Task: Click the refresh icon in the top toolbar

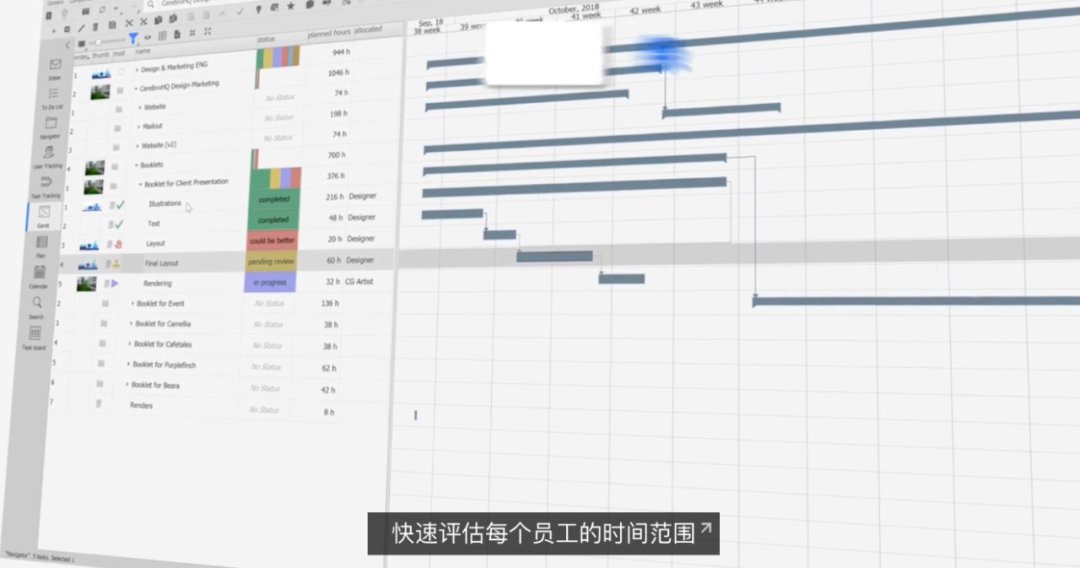Action: [x=102, y=10]
